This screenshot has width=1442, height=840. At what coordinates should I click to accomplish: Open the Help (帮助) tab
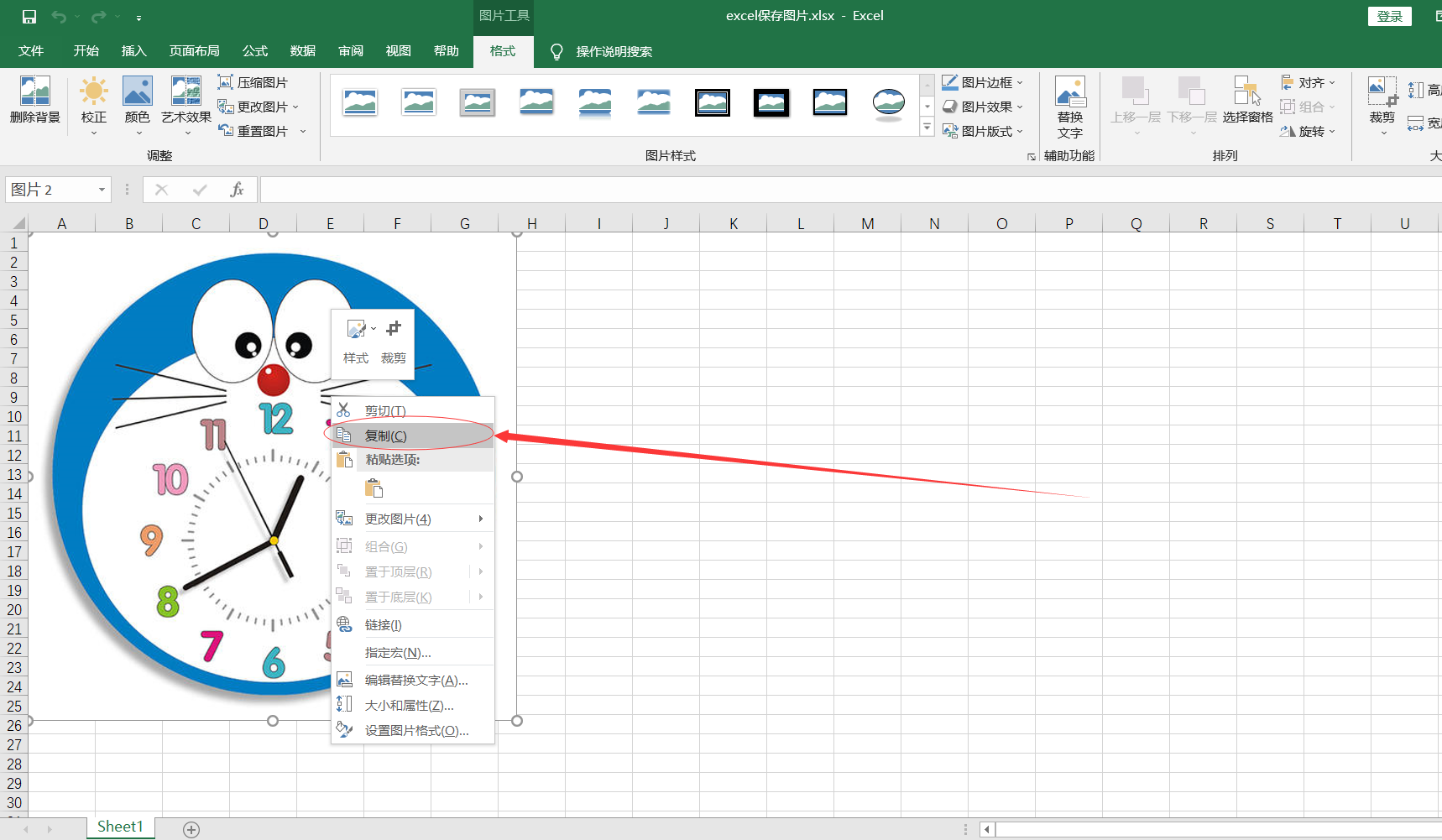pos(446,51)
